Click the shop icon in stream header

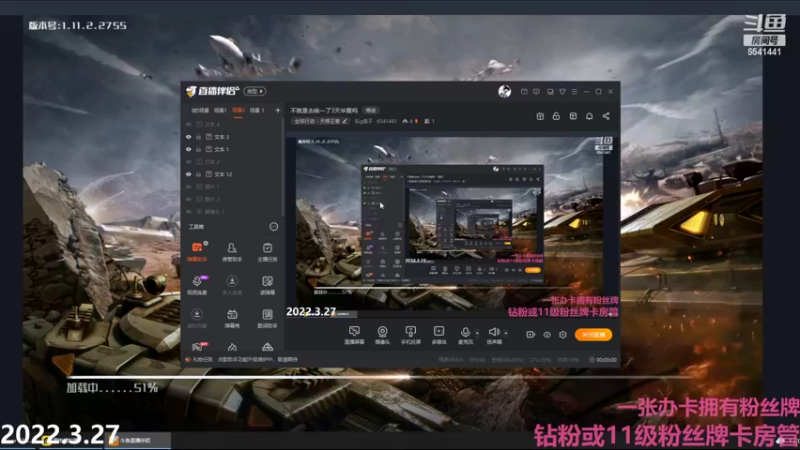573,116
